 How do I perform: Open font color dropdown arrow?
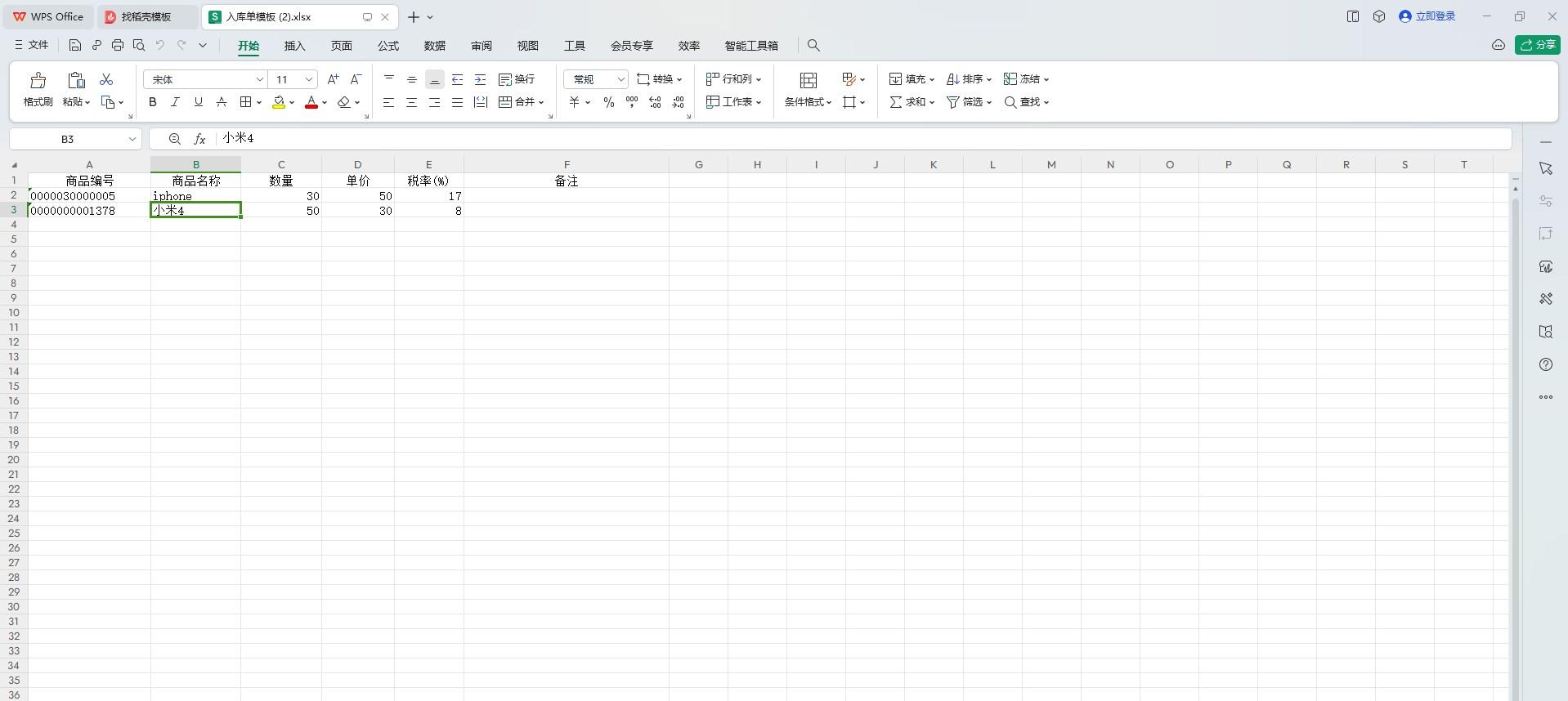(325, 103)
